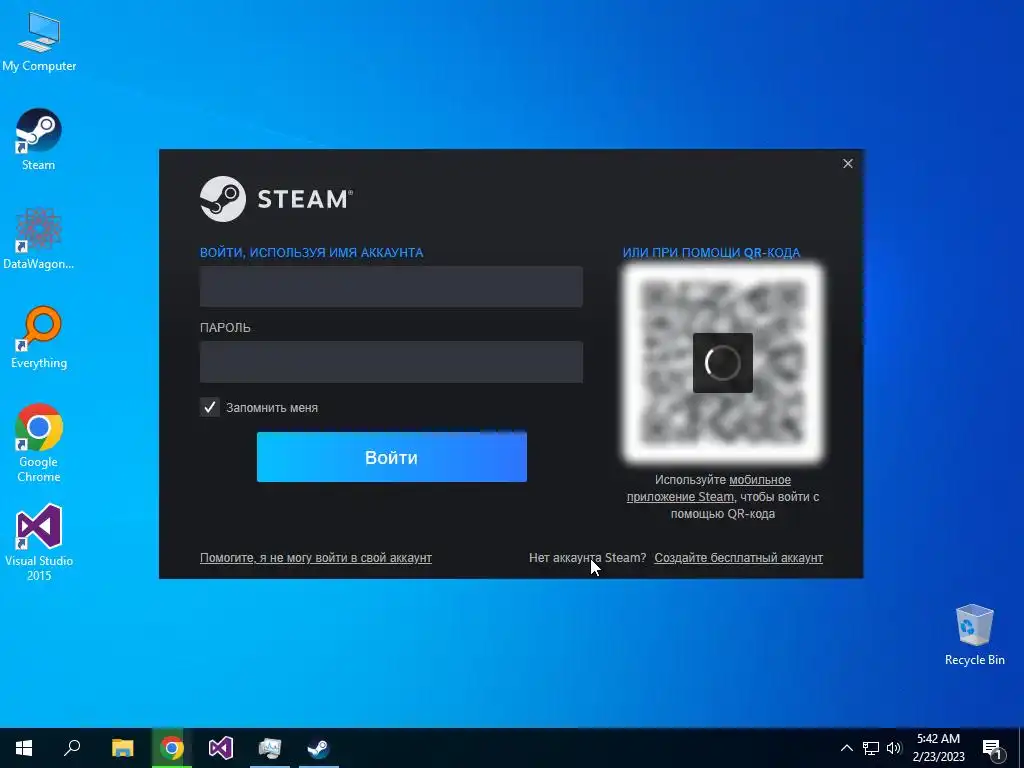This screenshot has width=1024, height=768.
Task: Open taskbar search magnifier
Action: pos(72,748)
